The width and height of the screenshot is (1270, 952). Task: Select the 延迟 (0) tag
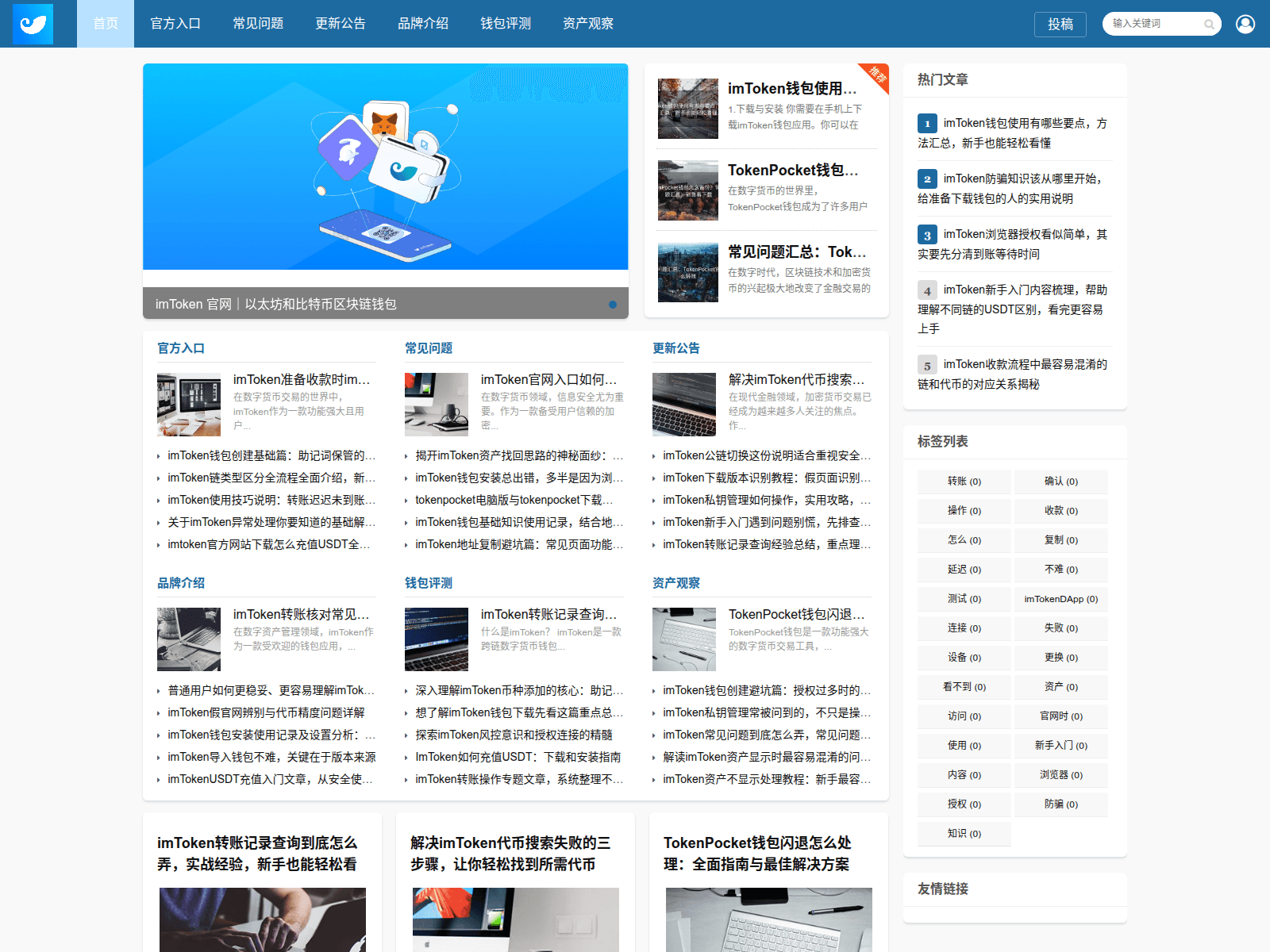(964, 570)
